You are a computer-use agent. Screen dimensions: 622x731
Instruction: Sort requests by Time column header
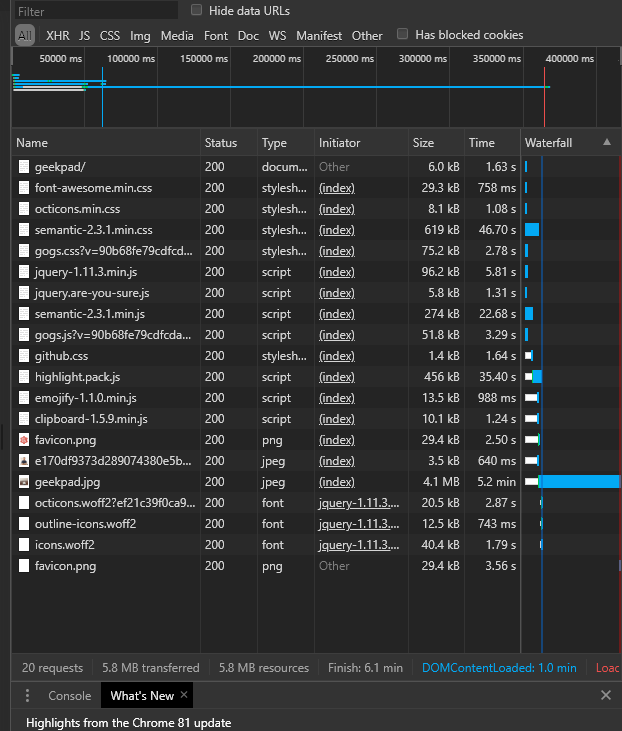[482, 143]
